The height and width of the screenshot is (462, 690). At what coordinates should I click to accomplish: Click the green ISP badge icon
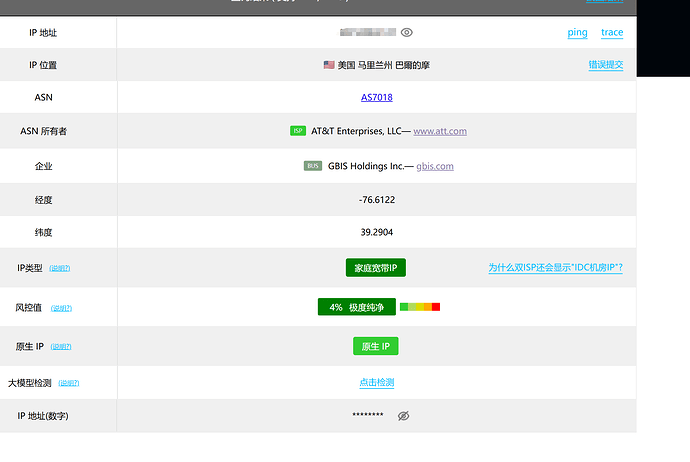298,131
